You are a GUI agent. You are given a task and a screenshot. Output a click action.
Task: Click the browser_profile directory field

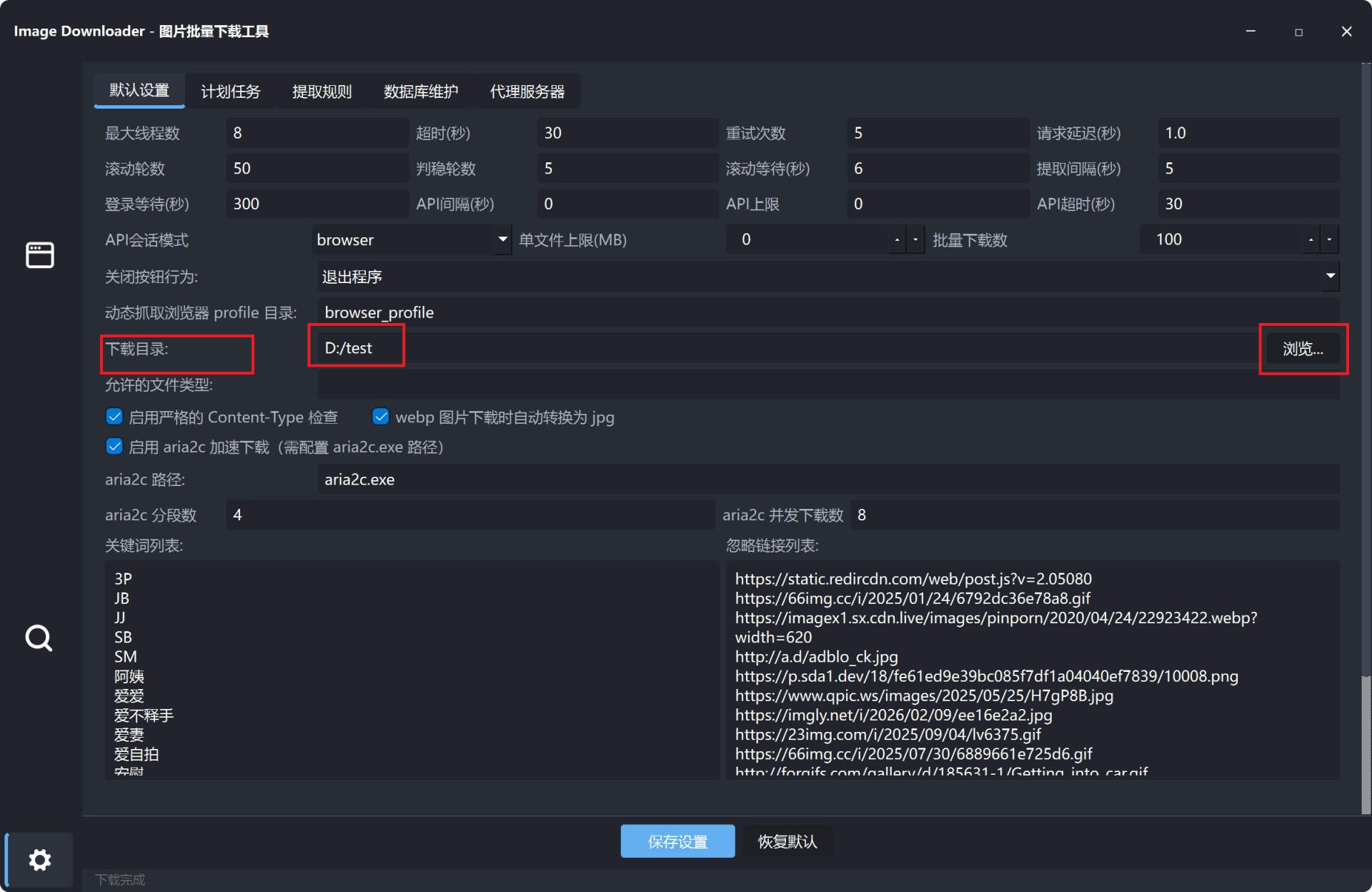coord(828,312)
